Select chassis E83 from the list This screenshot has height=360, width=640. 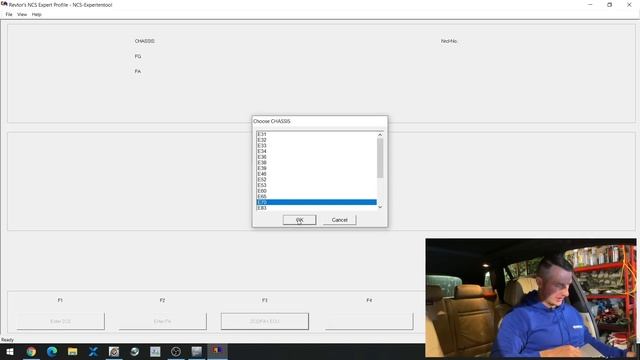[316, 208]
